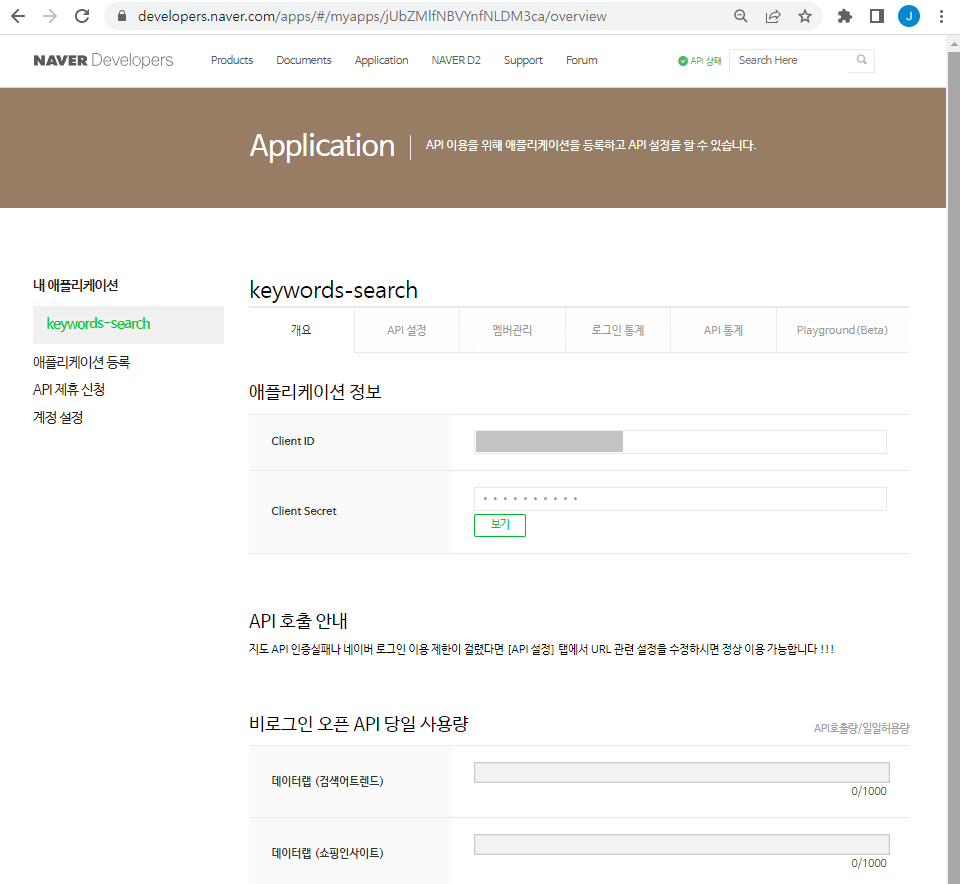
Task: Open the browser extensions puzzle icon
Action: tap(845, 16)
